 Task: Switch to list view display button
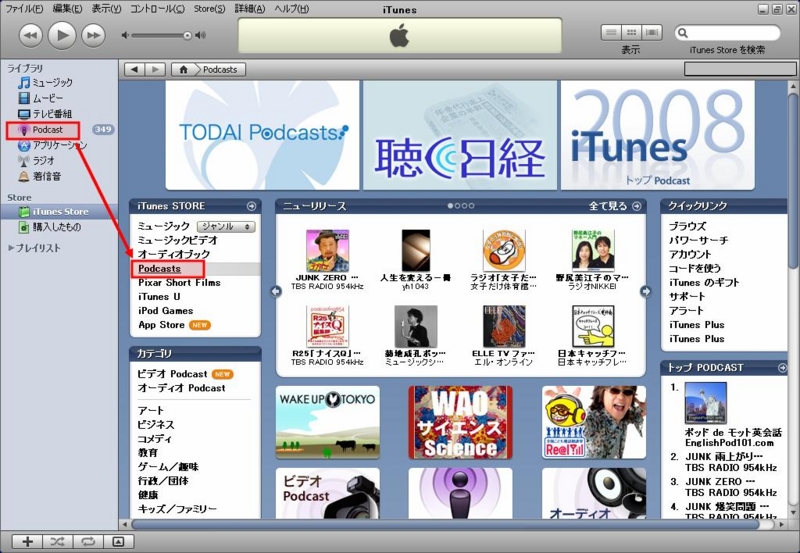pos(611,33)
